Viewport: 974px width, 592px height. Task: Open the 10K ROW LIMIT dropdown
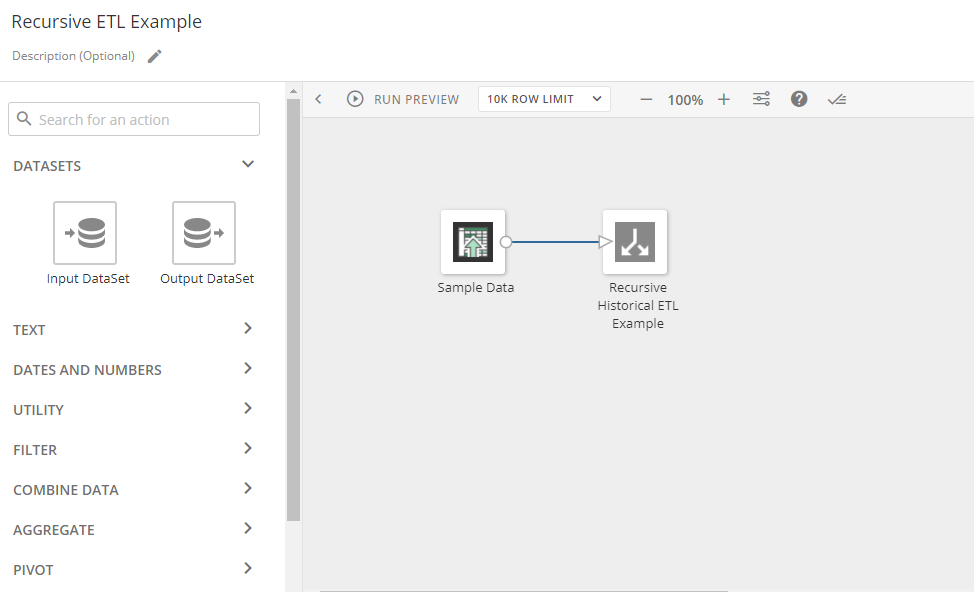(x=544, y=99)
